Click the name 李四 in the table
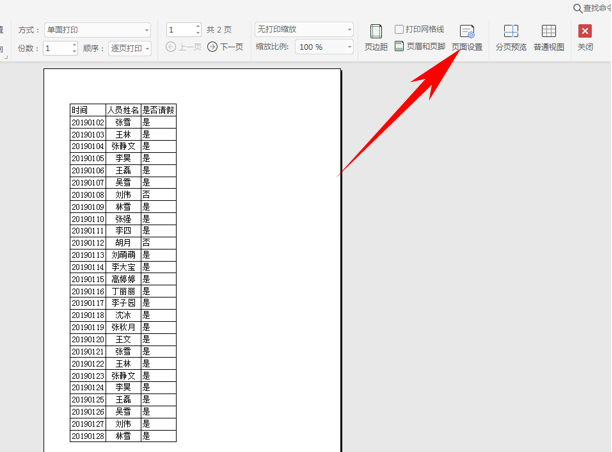 click(x=123, y=231)
